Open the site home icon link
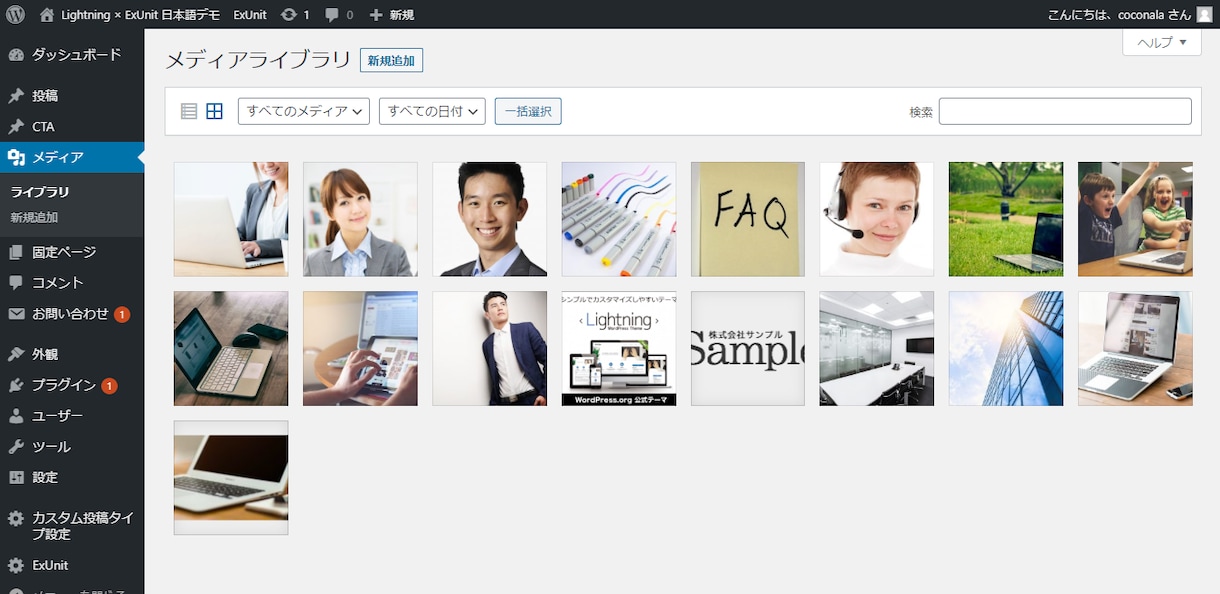Viewport: 1220px width, 594px height. tap(47, 15)
